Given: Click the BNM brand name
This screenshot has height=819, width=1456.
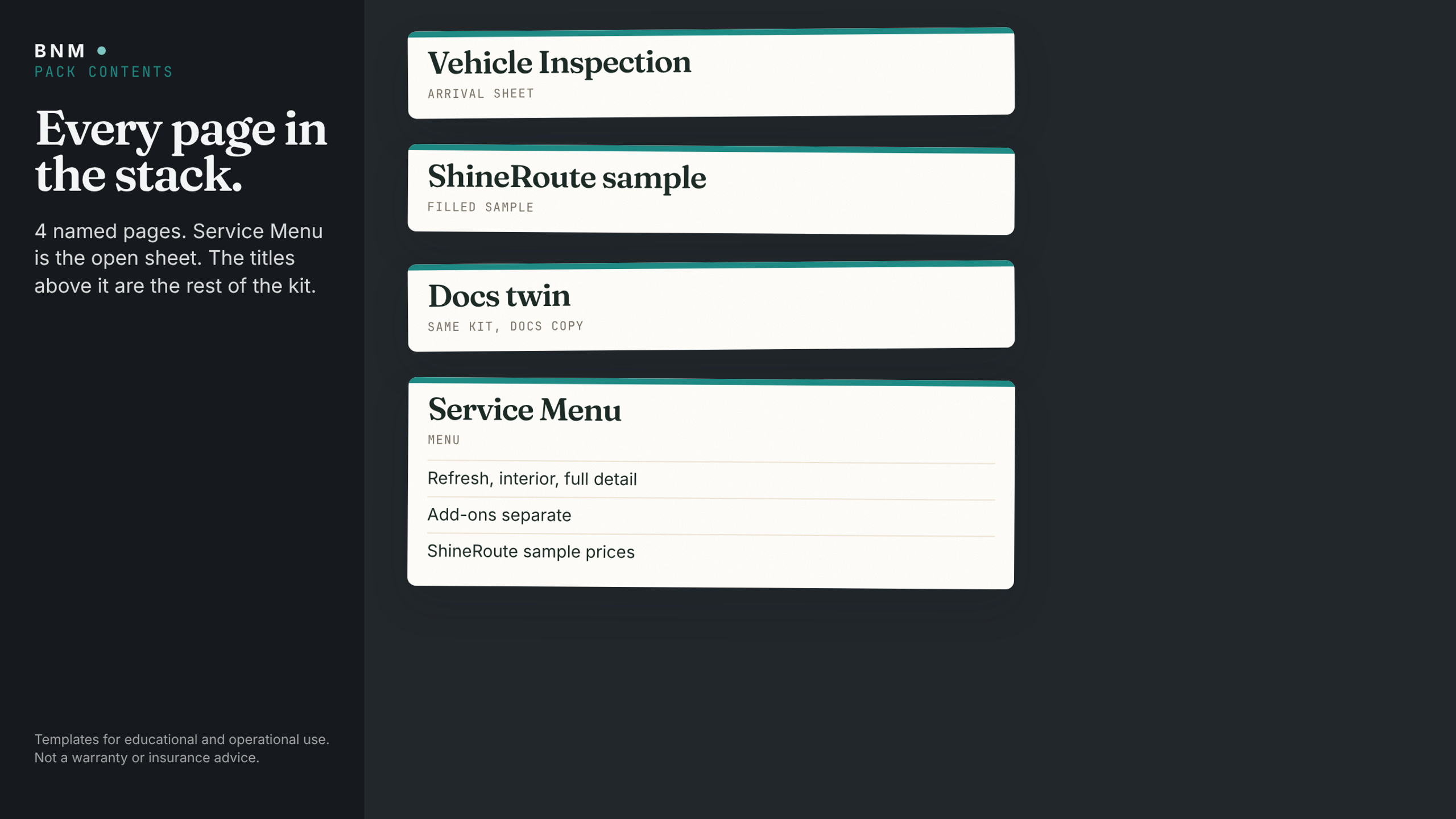Looking at the screenshot, I should coord(60,51).
